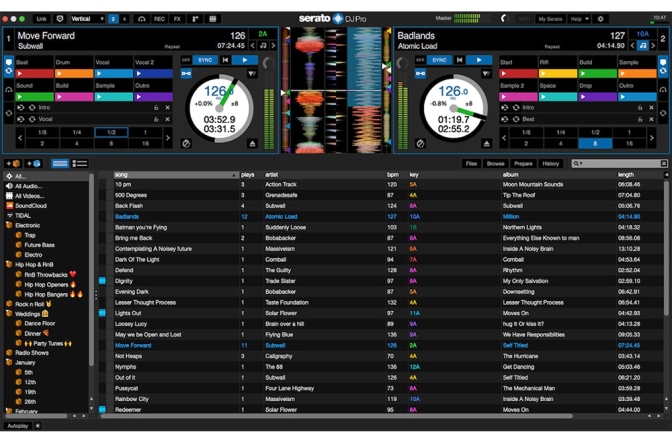
Task: Open the sampler panel grid icon
Action: coord(212,19)
